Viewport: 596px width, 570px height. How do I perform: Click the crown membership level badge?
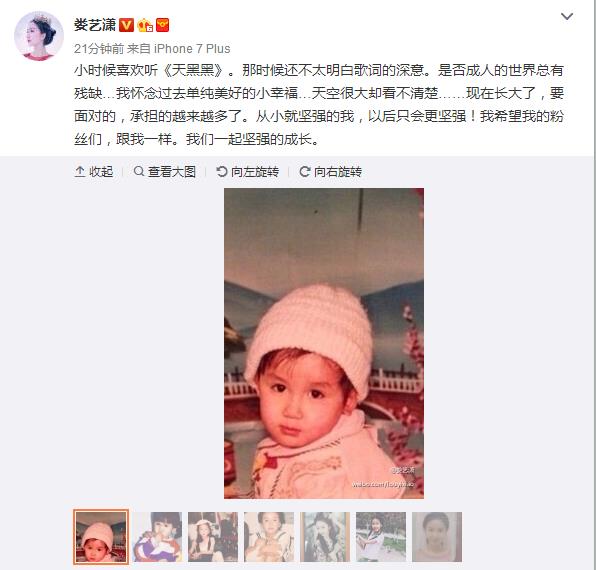point(145,25)
